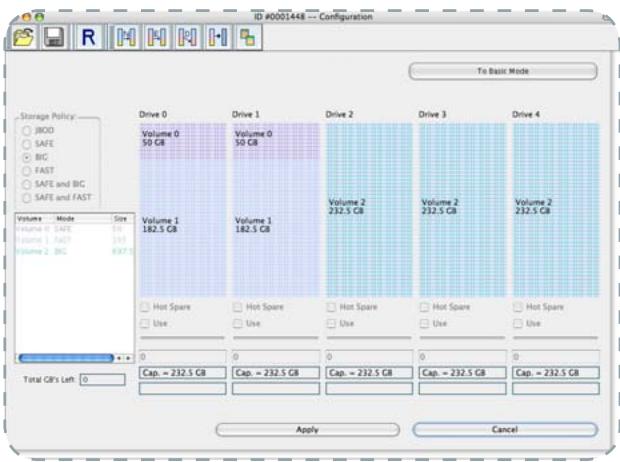Select the Volume 1 row in the volume list
This screenshot has height=462, width=620.
coord(75,240)
